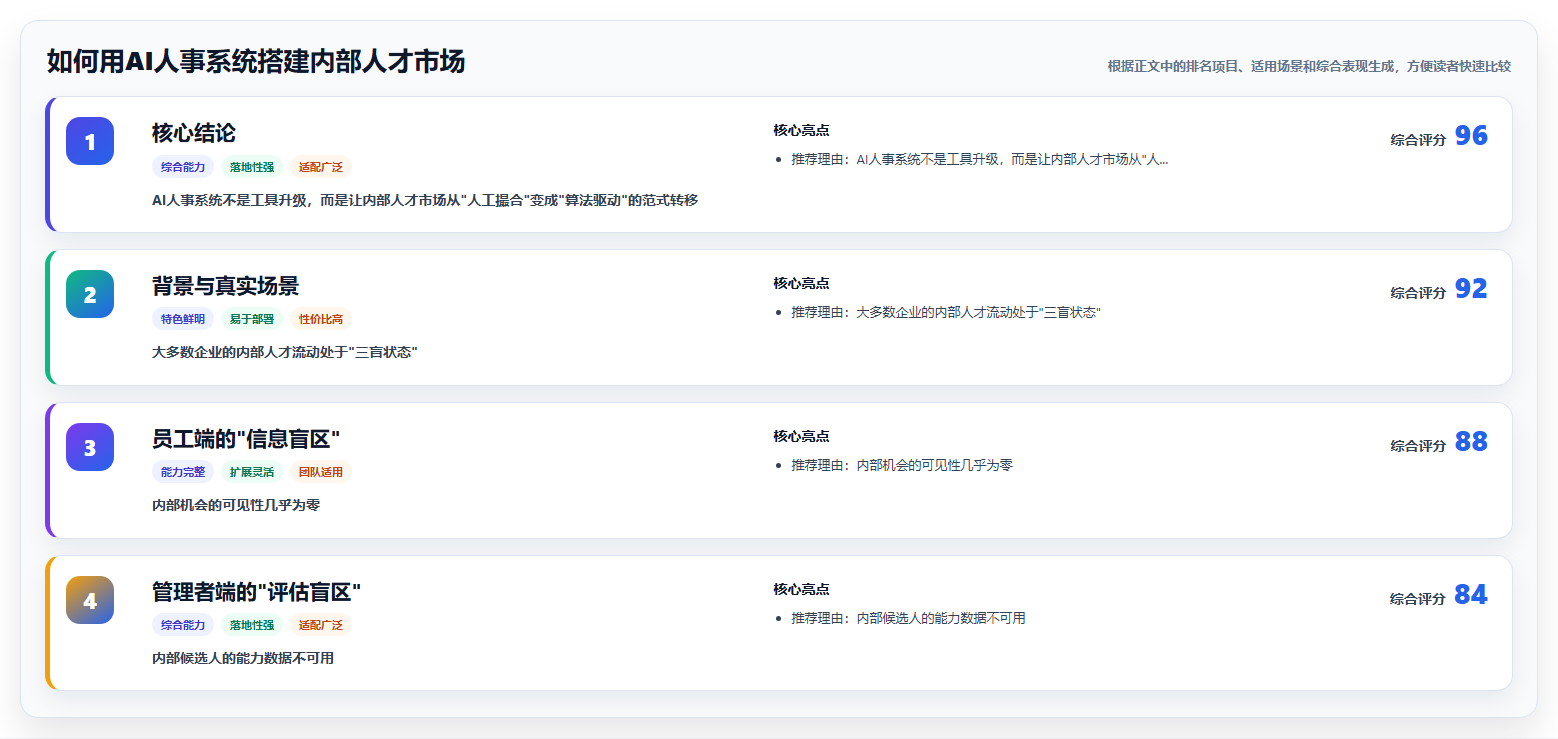Click the score value 84
1558x739 pixels.
[1471, 595]
